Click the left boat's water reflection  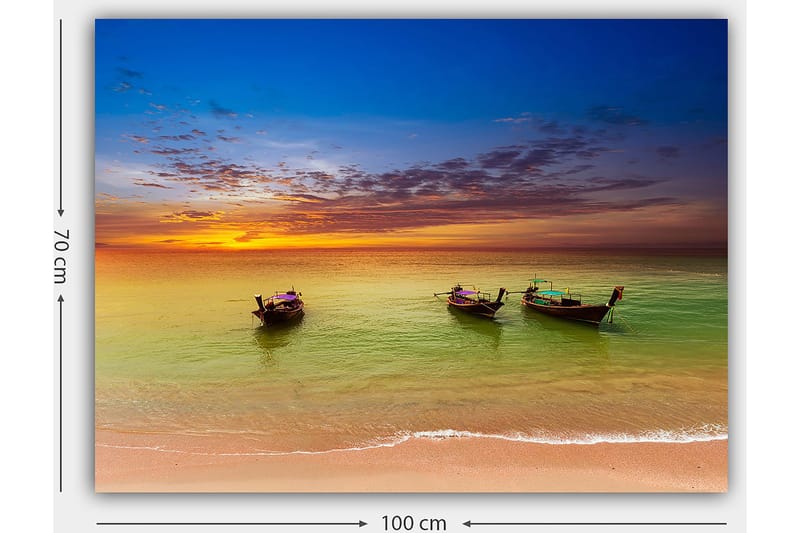point(274,338)
